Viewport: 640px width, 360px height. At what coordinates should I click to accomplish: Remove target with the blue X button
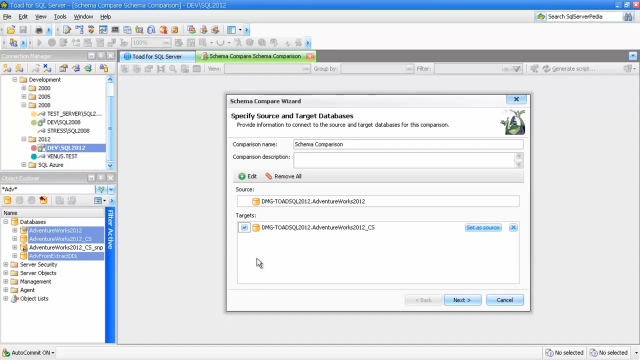pyautogui.click(x=513, y=228)
